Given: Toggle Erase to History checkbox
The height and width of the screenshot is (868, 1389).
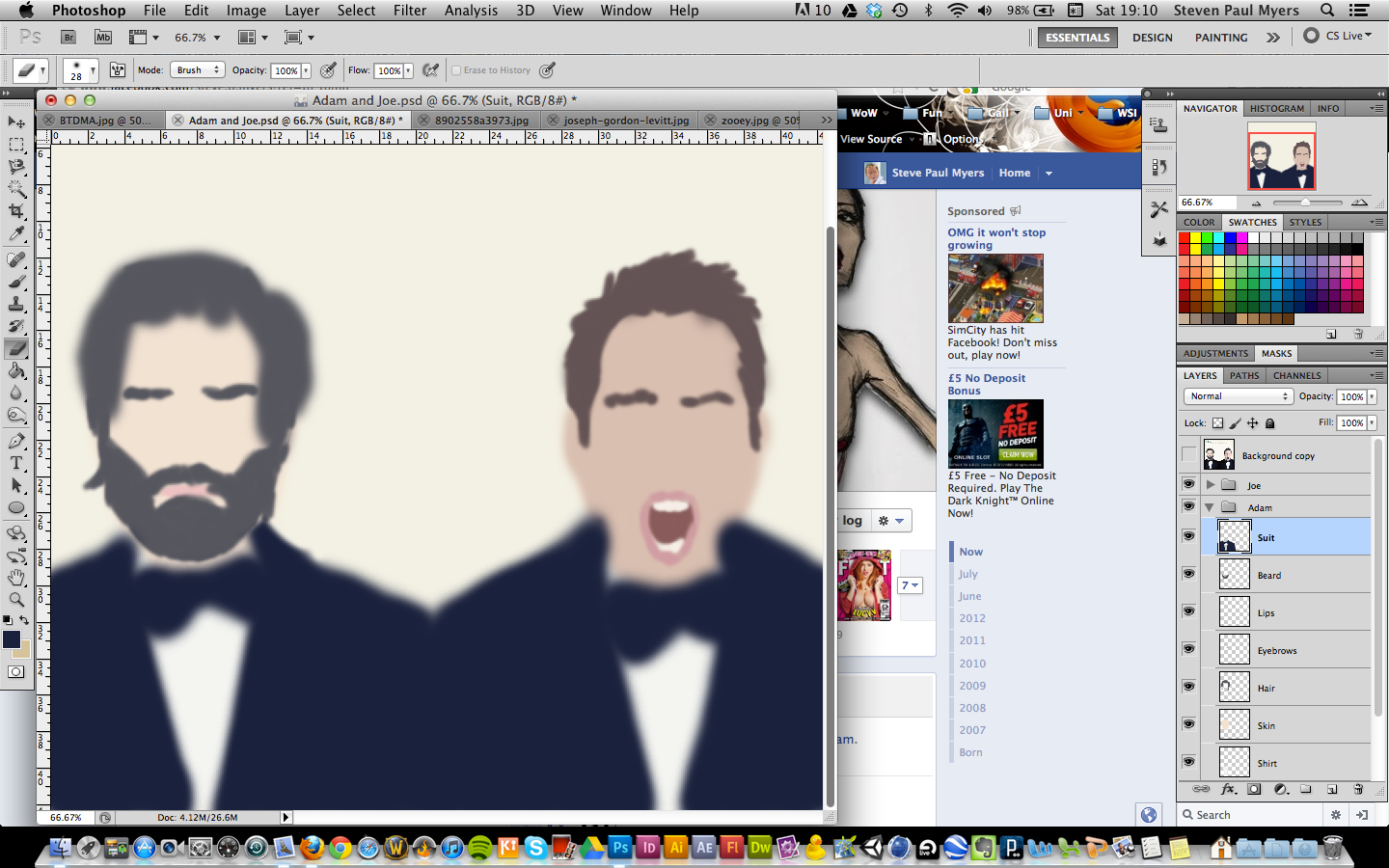Looking at the screenshot, I should 456,70.
